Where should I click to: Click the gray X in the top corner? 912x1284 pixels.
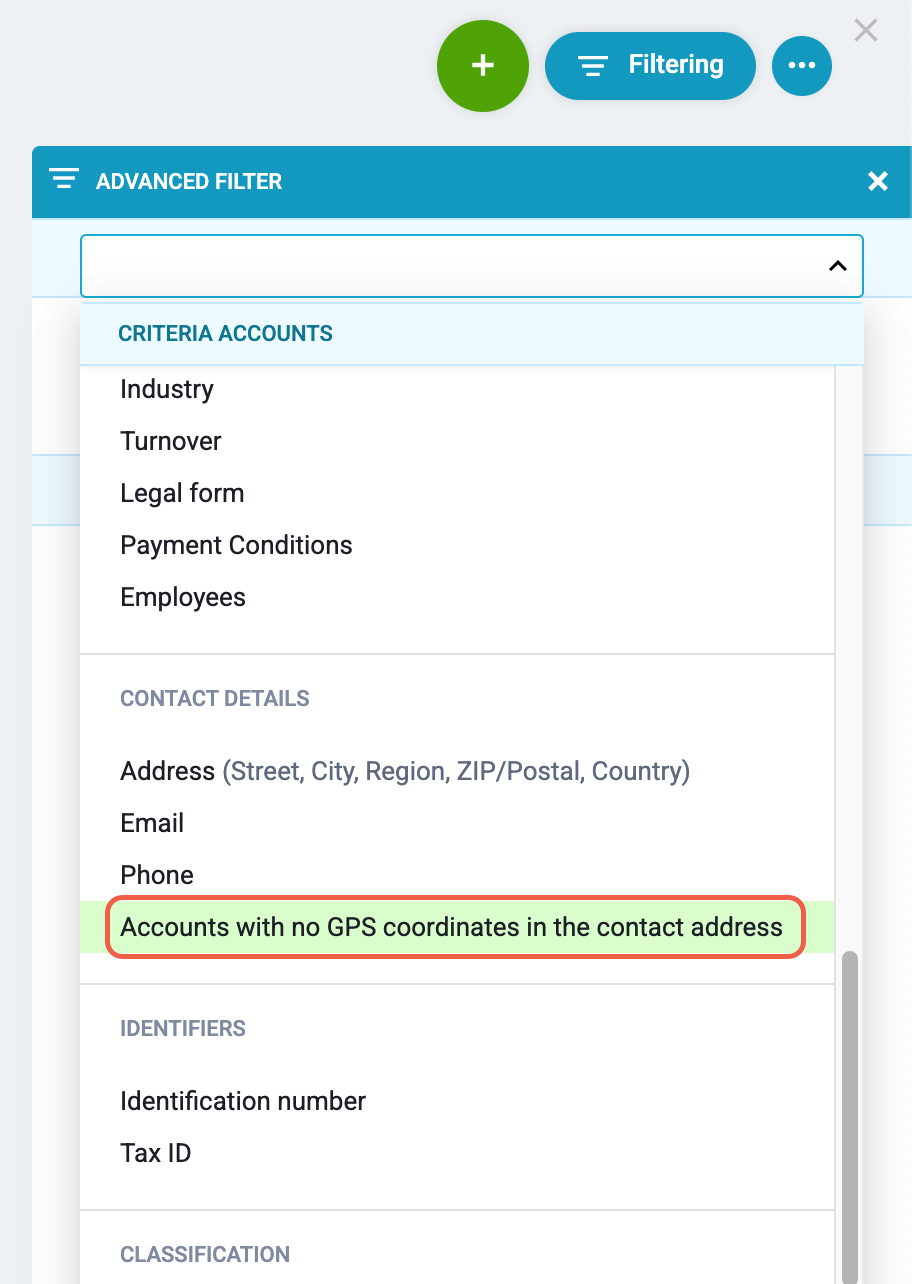click(x=865, y=30)
